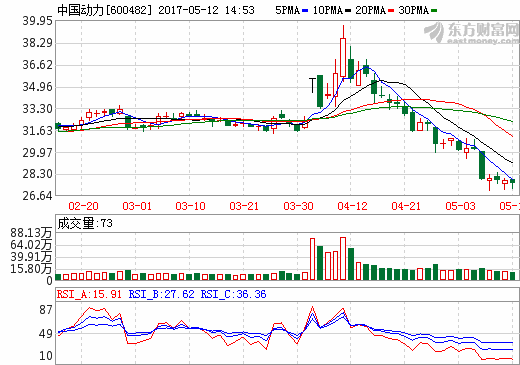Click the 88.13万 volume axis label
520x365 pixels.
(x=31, y=233)
